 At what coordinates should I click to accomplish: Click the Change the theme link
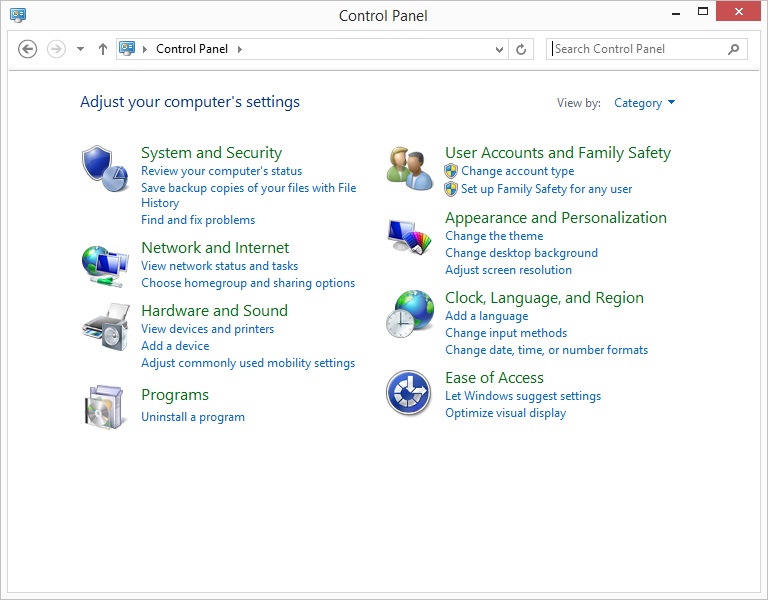pos(494,236)
